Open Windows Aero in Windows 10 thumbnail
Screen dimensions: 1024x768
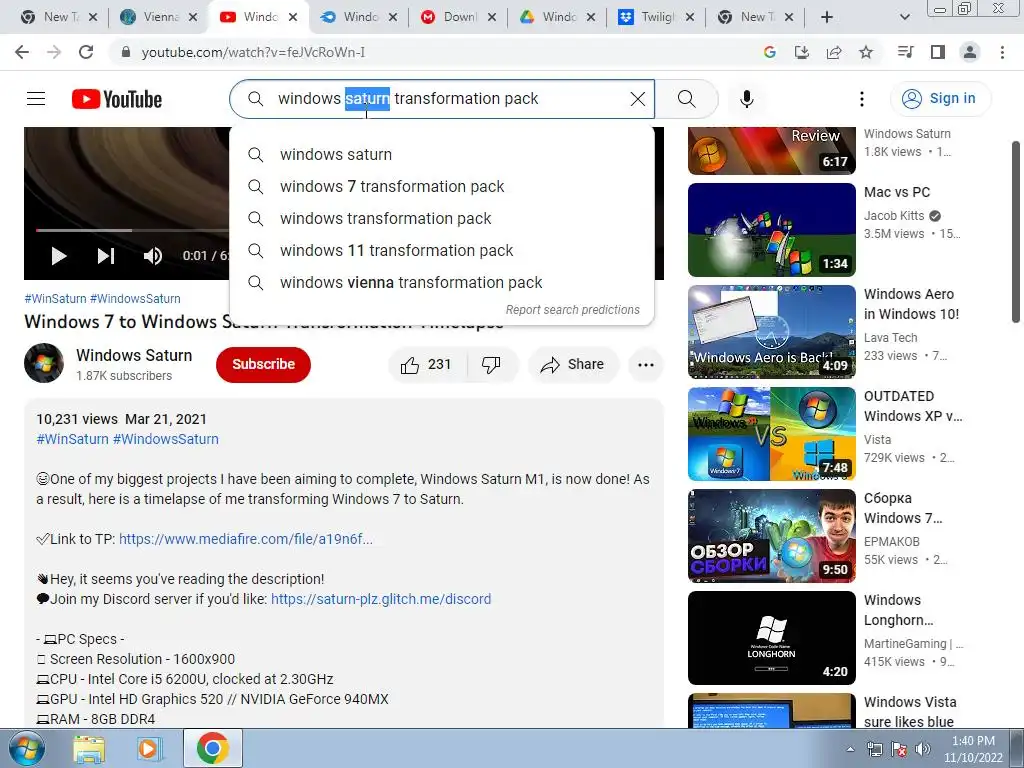(x=771, y=332)
